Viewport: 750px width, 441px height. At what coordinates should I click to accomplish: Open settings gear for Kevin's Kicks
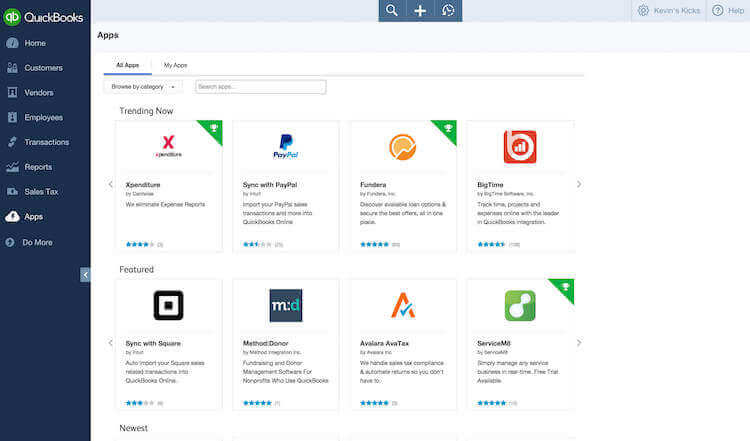tap(643, 10)
